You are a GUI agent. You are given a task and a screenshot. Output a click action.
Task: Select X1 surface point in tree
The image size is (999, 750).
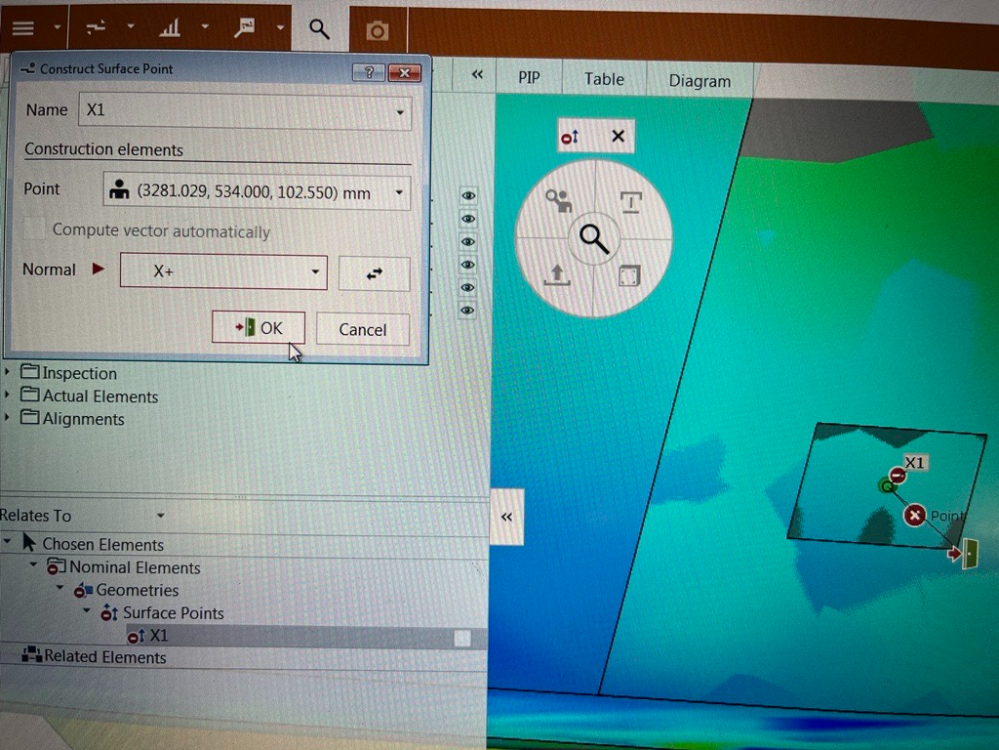(x=158, y=636)
